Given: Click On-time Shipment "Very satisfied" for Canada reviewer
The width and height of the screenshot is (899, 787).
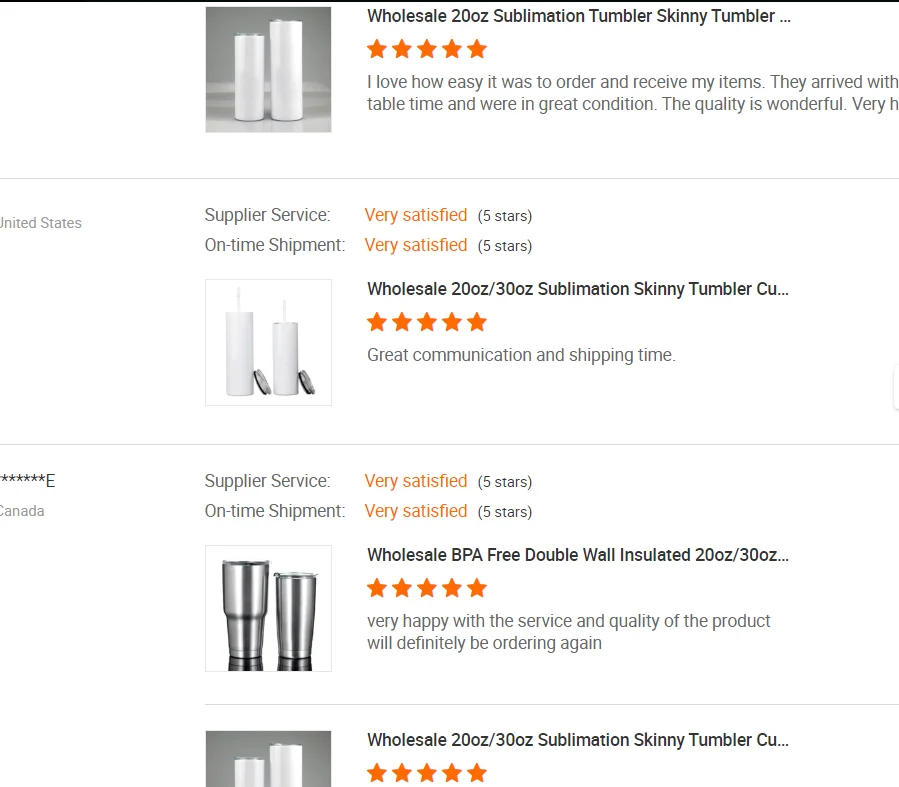Looking at the screenshot, I should pyautogui.click(x=415, y=511).
